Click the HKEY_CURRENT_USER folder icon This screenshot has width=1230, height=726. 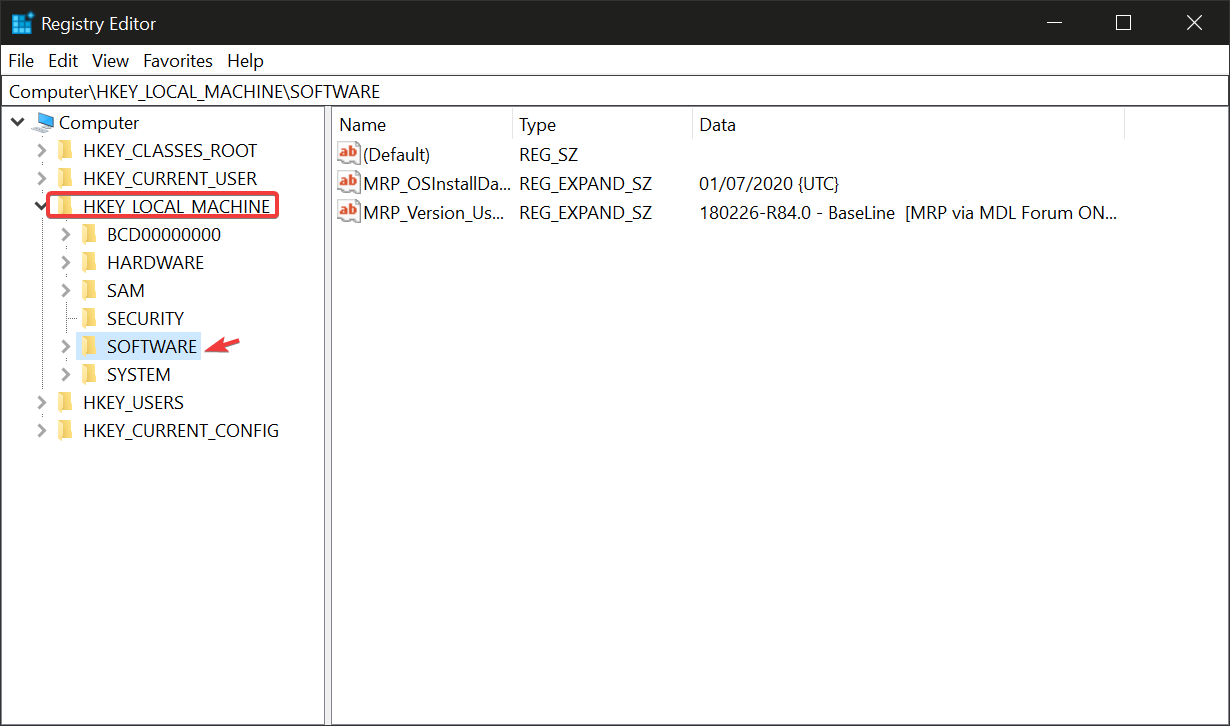tap(65, 179)
